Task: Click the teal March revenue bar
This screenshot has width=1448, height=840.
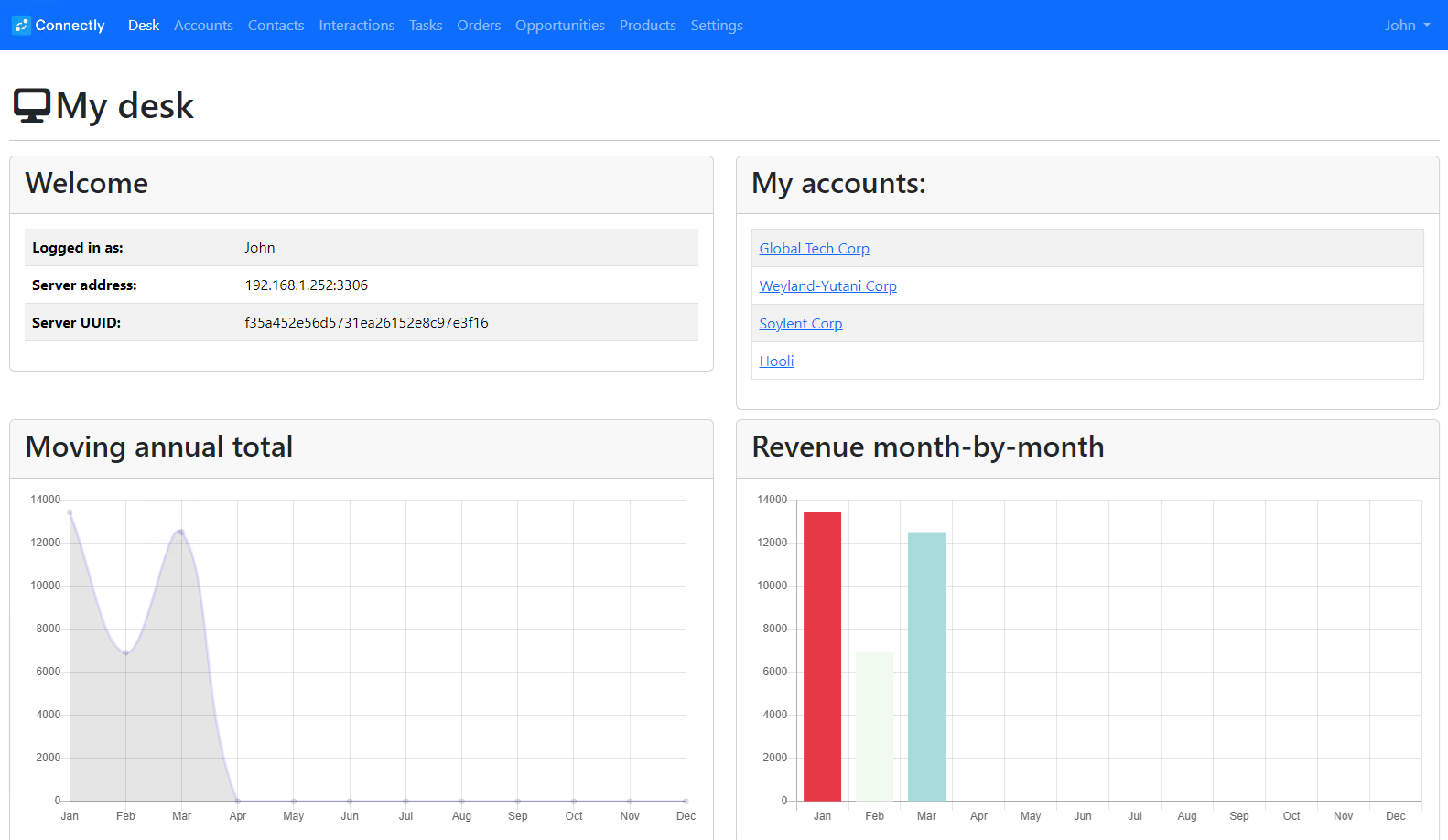Action: [x=926, y=666]
